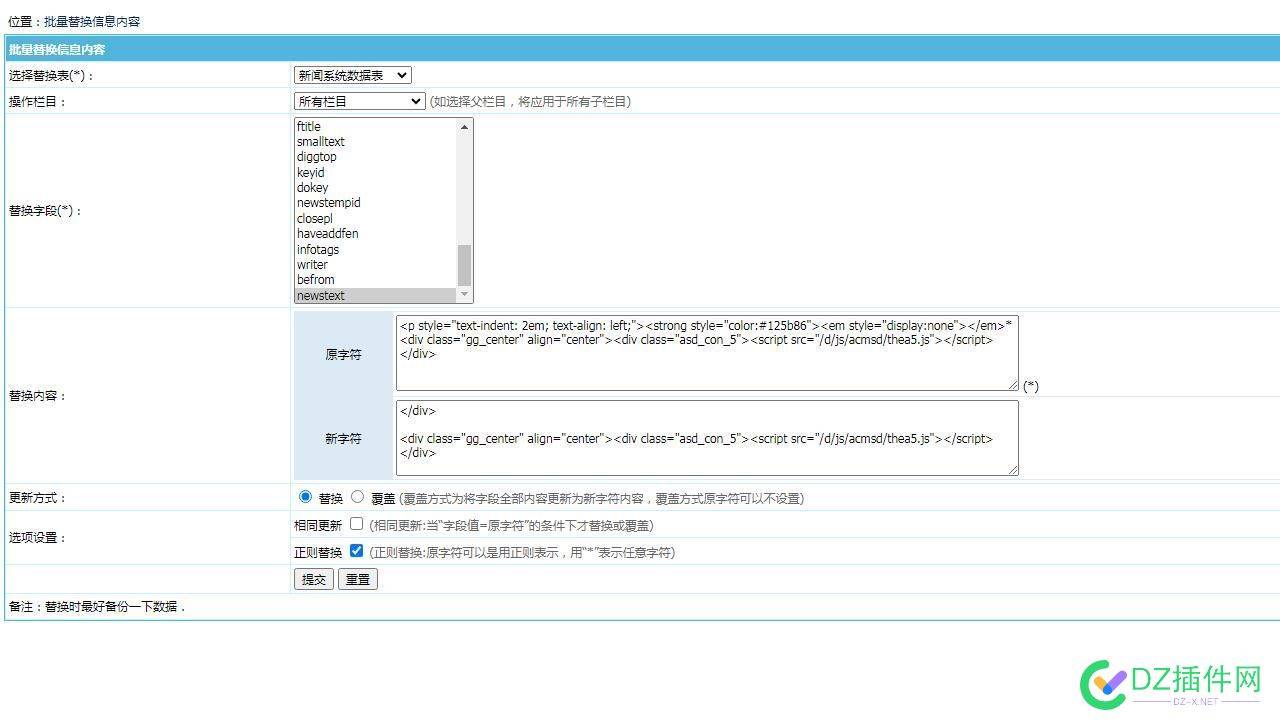Select smalltext in the field list
Viewport: 1280px width, 725px height.
[x=375, y=142]
